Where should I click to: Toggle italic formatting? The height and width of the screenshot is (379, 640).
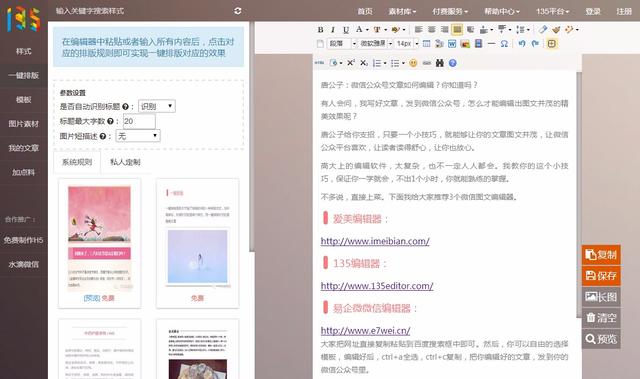point(333,30)
